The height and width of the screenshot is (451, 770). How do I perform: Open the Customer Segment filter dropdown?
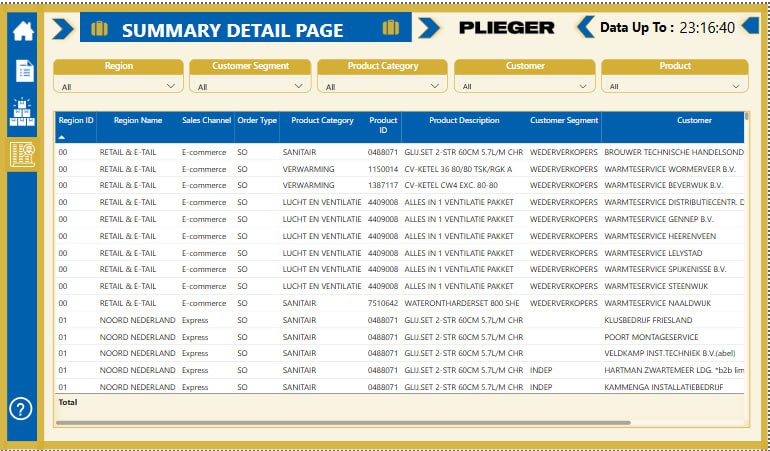tap(251, 87)
